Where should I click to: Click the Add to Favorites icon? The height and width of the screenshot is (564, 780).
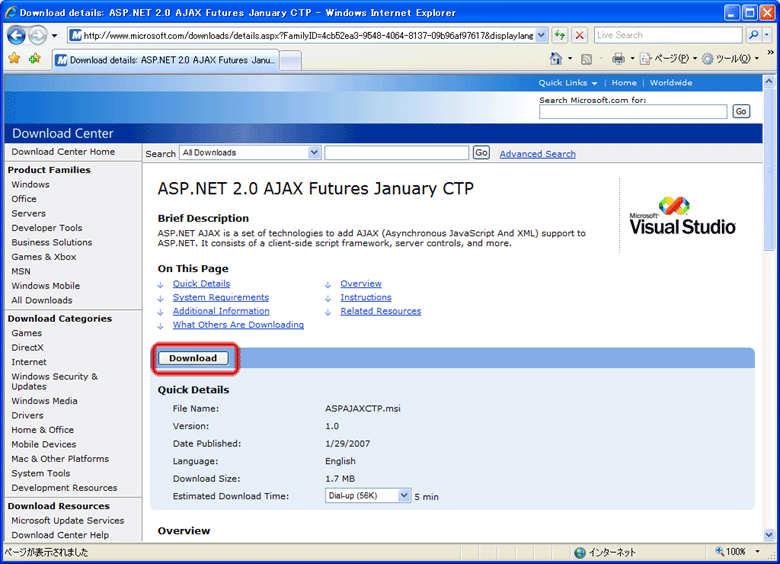coord(34,59)
